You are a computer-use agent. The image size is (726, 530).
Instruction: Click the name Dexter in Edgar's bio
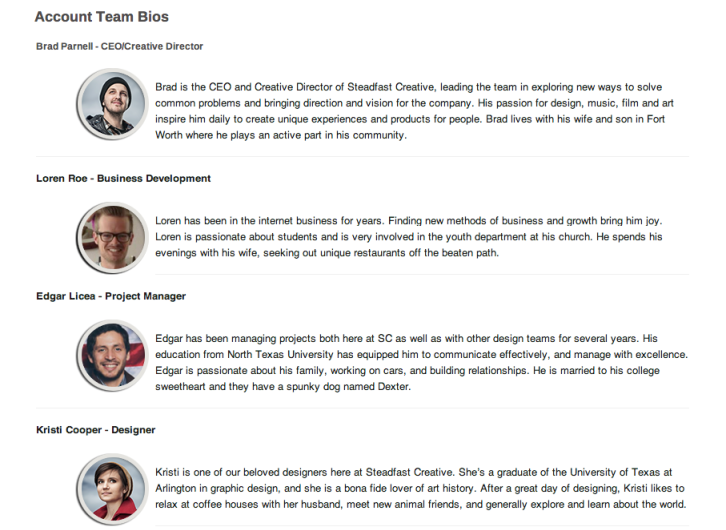391,387
